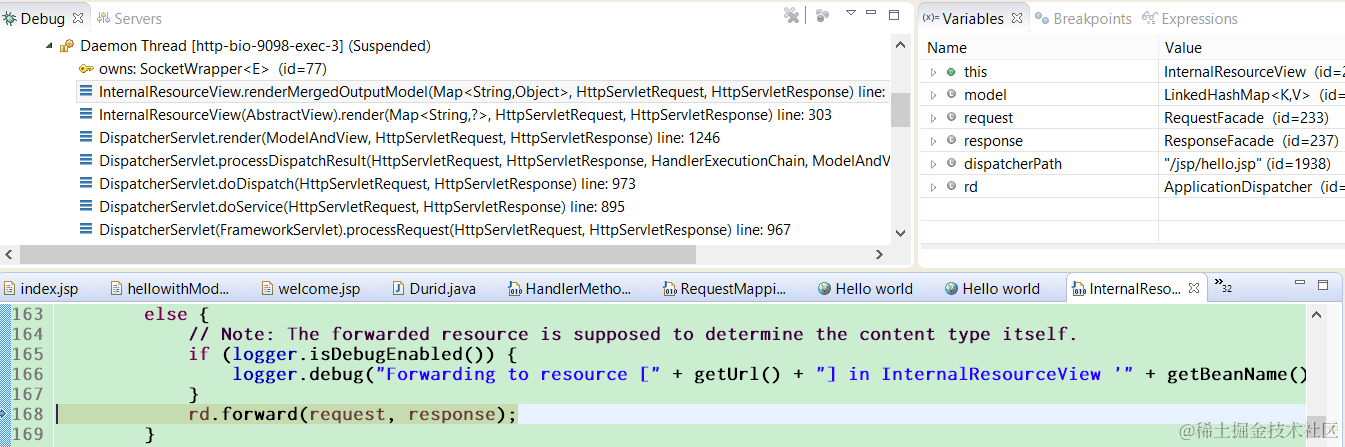Click the Remove All Terminated Launches icon
The height and width of the screenshot is (447, 1345).
click(x=791, y=15)
